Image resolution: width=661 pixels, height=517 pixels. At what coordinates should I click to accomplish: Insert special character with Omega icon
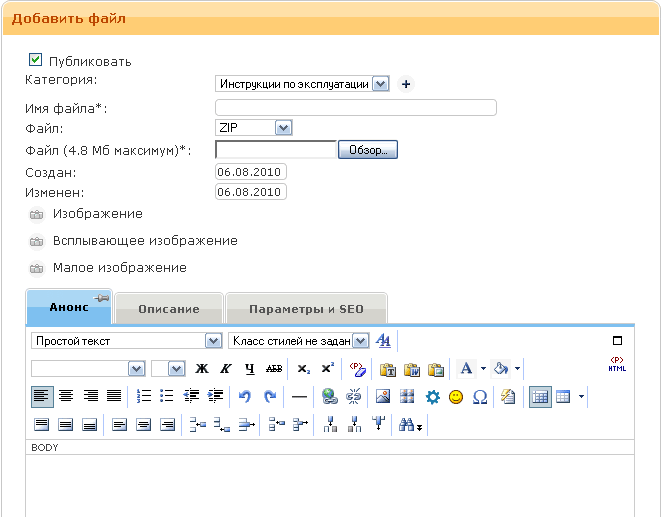(x=480, y=397)
